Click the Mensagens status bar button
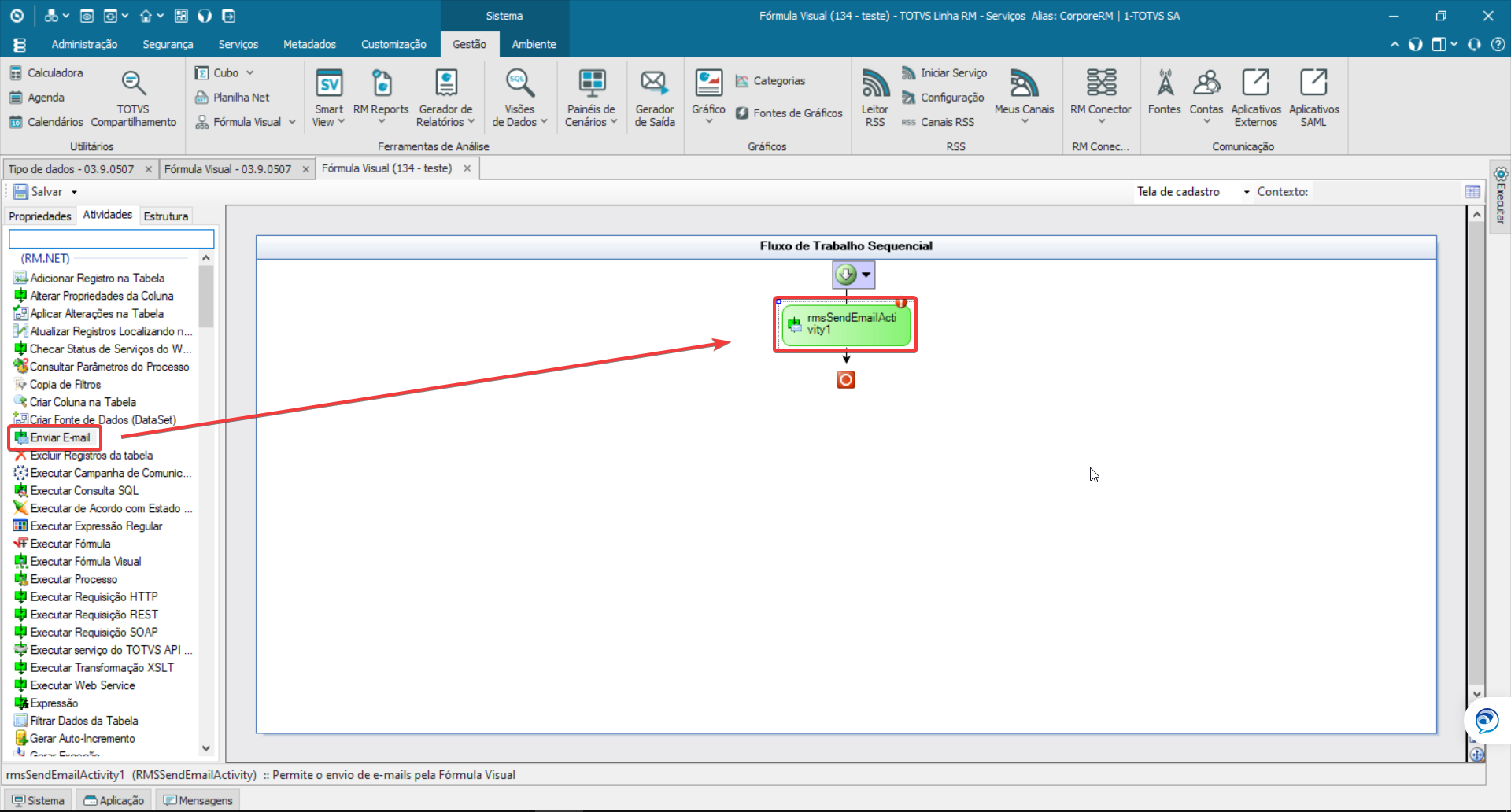 (198, 800)
